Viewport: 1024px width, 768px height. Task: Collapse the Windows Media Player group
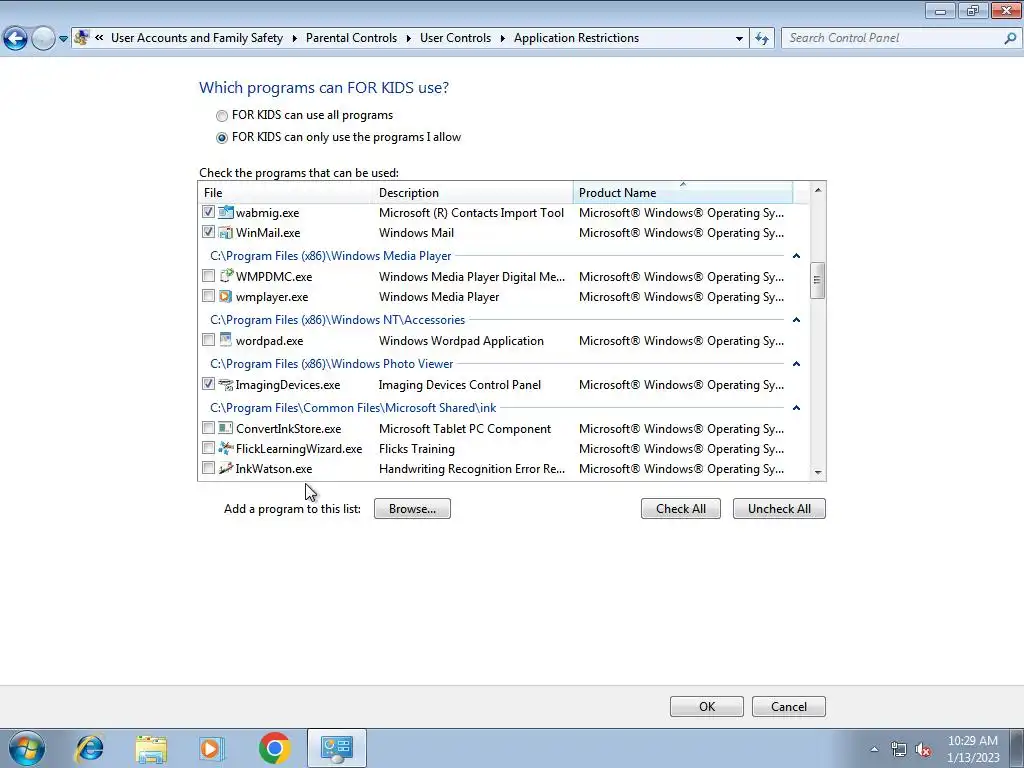click(796, 256)
